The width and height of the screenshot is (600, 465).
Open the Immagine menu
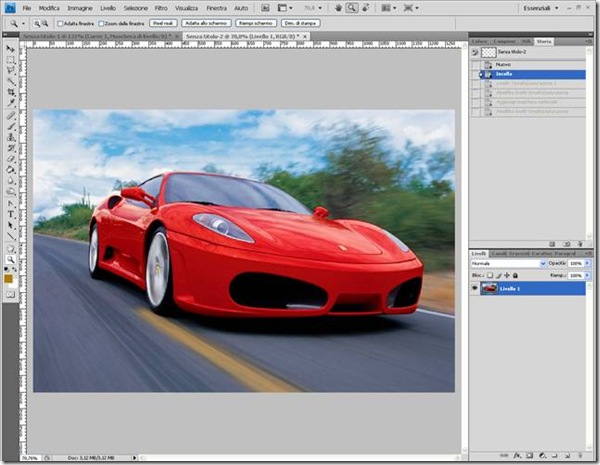(80, 8)
